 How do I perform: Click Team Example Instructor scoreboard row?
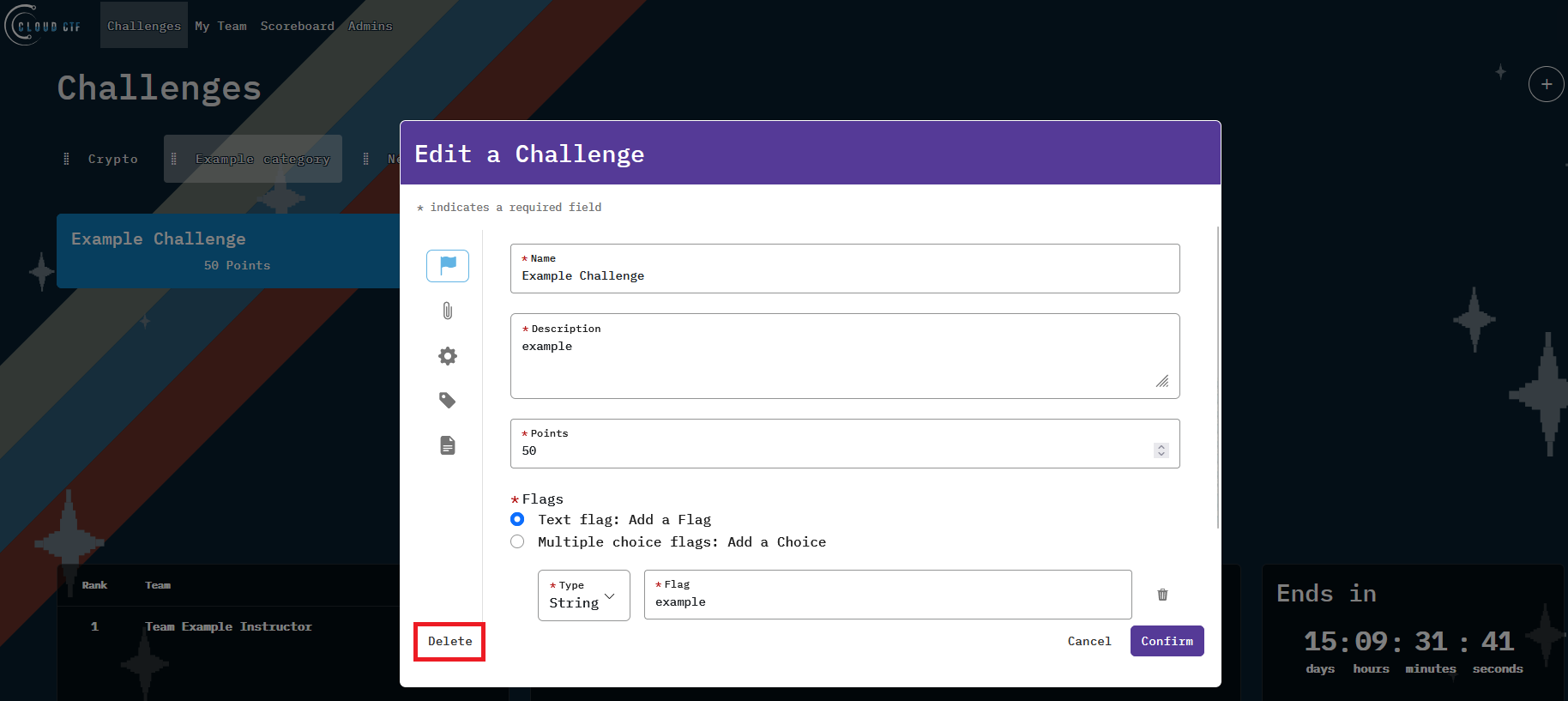point(229,626)
